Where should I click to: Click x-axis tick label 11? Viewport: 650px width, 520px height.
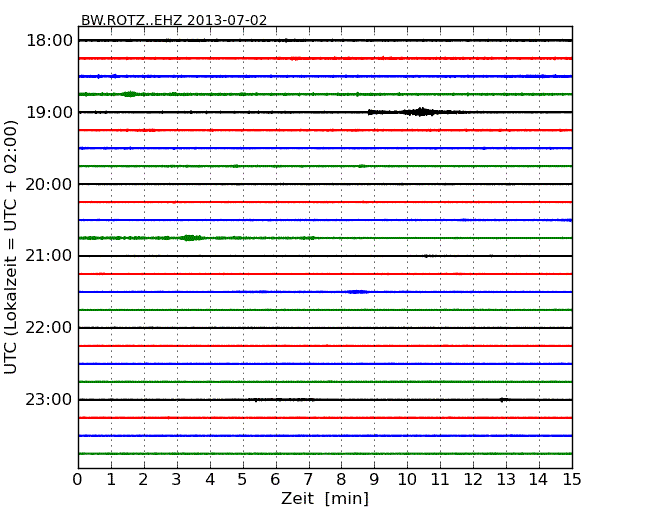pyautogui.click(x=440, y=479)
